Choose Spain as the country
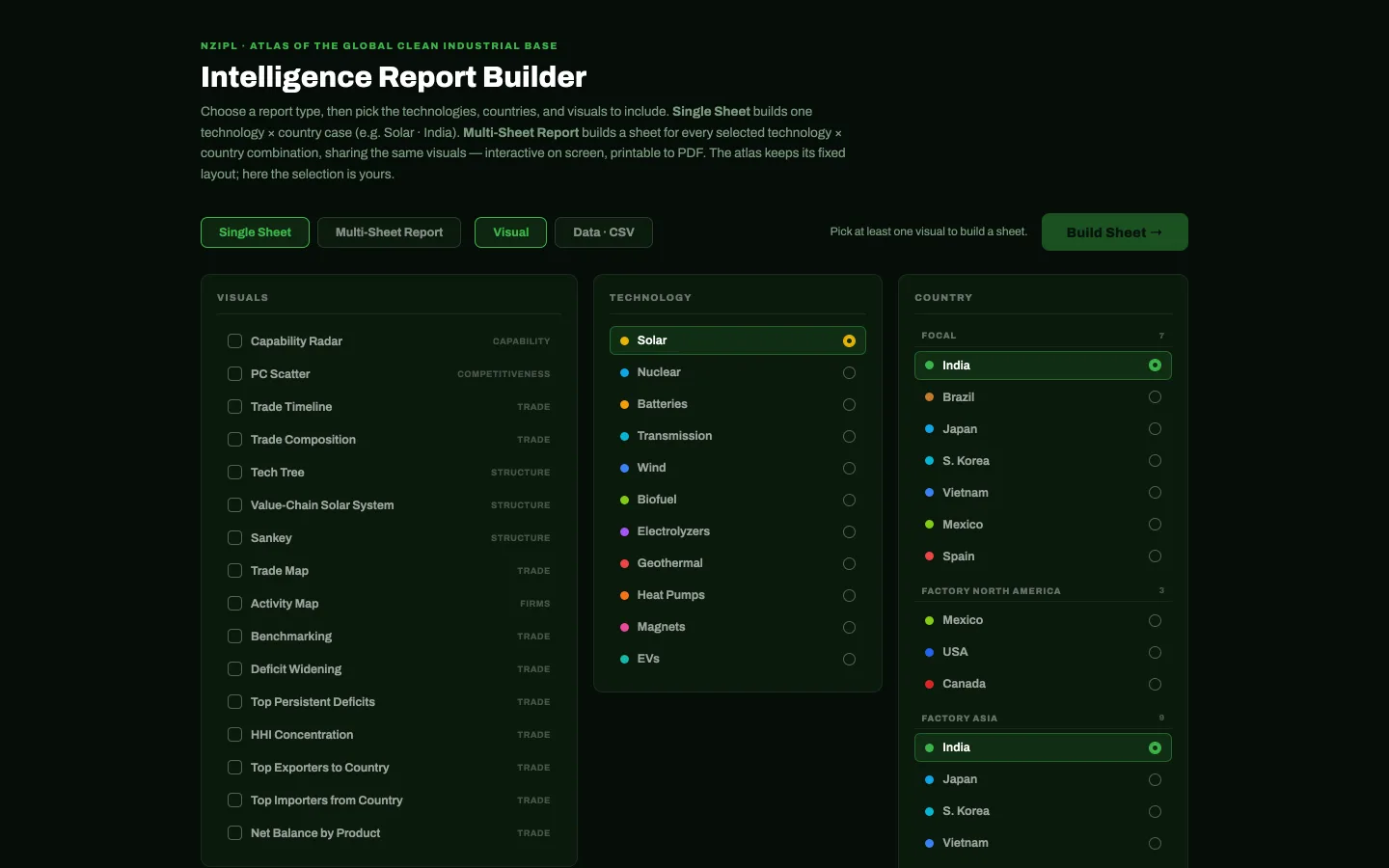1389x868 pixels. point(1043,556)
